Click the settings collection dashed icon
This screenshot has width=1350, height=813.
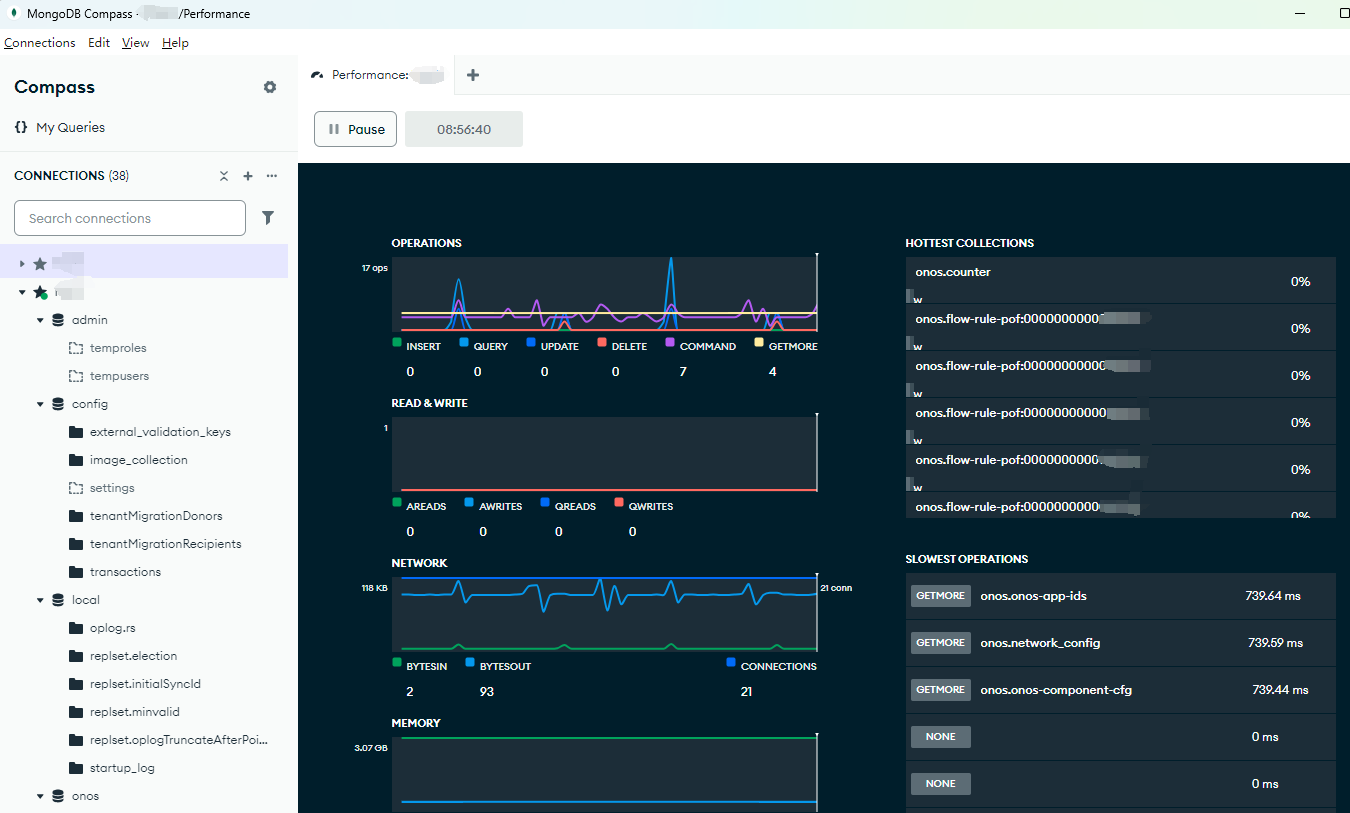(76, 488)
